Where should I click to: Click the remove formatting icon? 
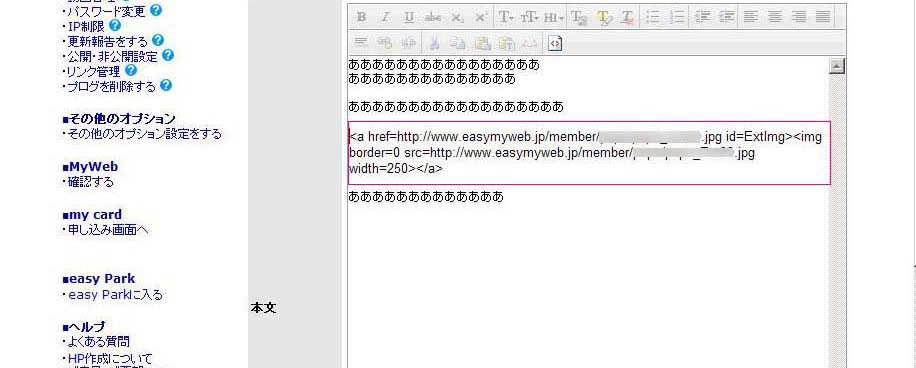628,18
